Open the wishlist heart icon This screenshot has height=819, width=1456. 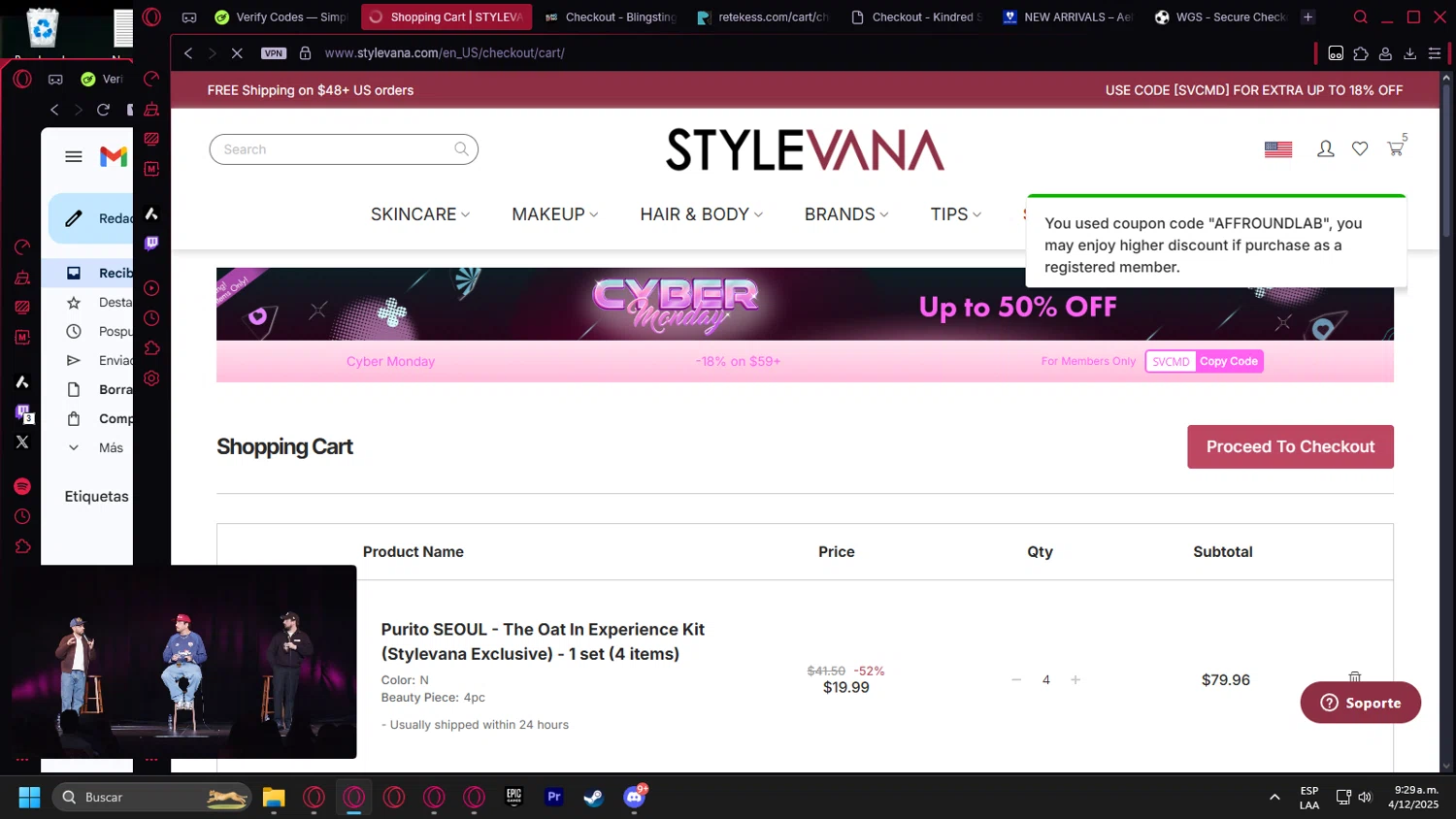click(x=1360, y=148)
